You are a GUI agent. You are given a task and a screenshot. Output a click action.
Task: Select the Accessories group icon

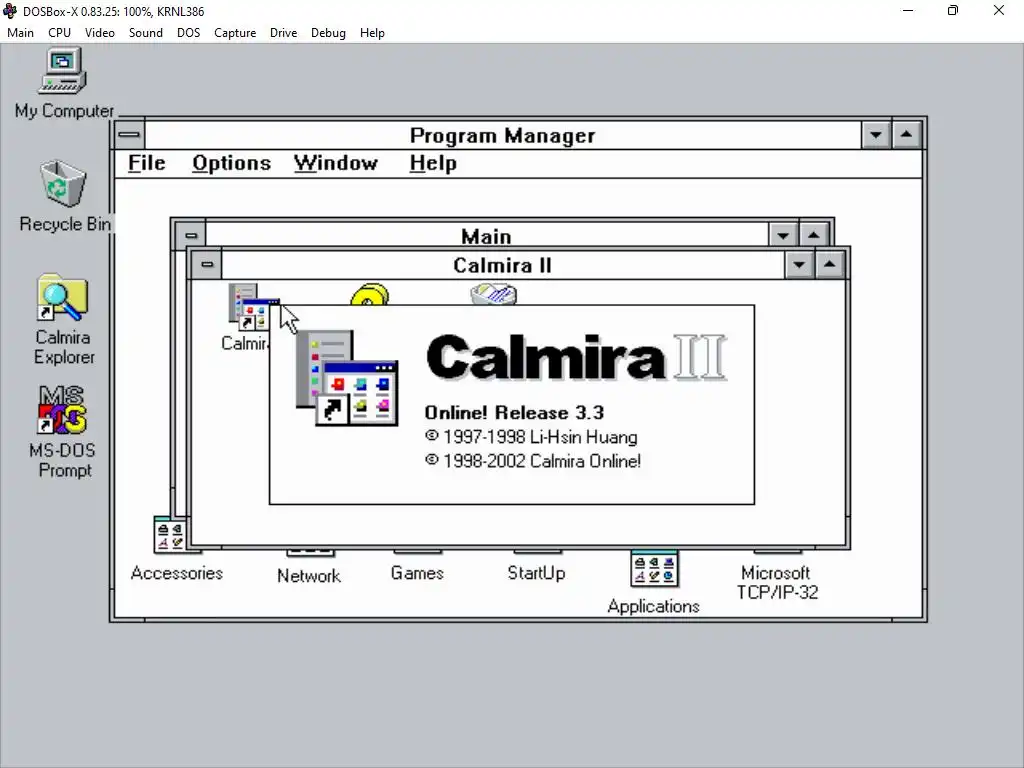[x=168, y=534]
